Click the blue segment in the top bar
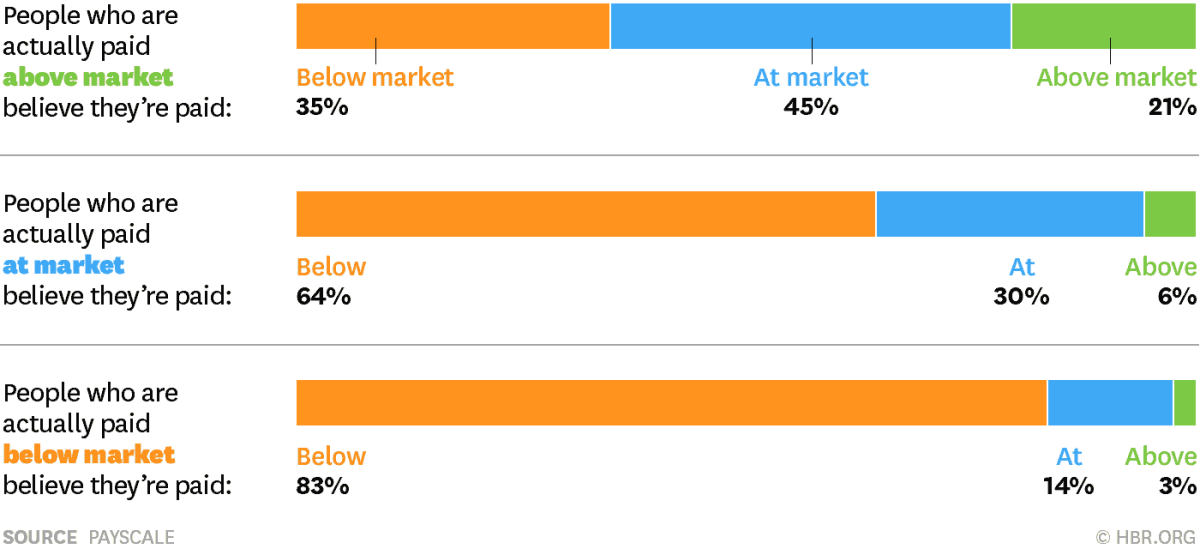The image size is (1200, 549). 810,25
